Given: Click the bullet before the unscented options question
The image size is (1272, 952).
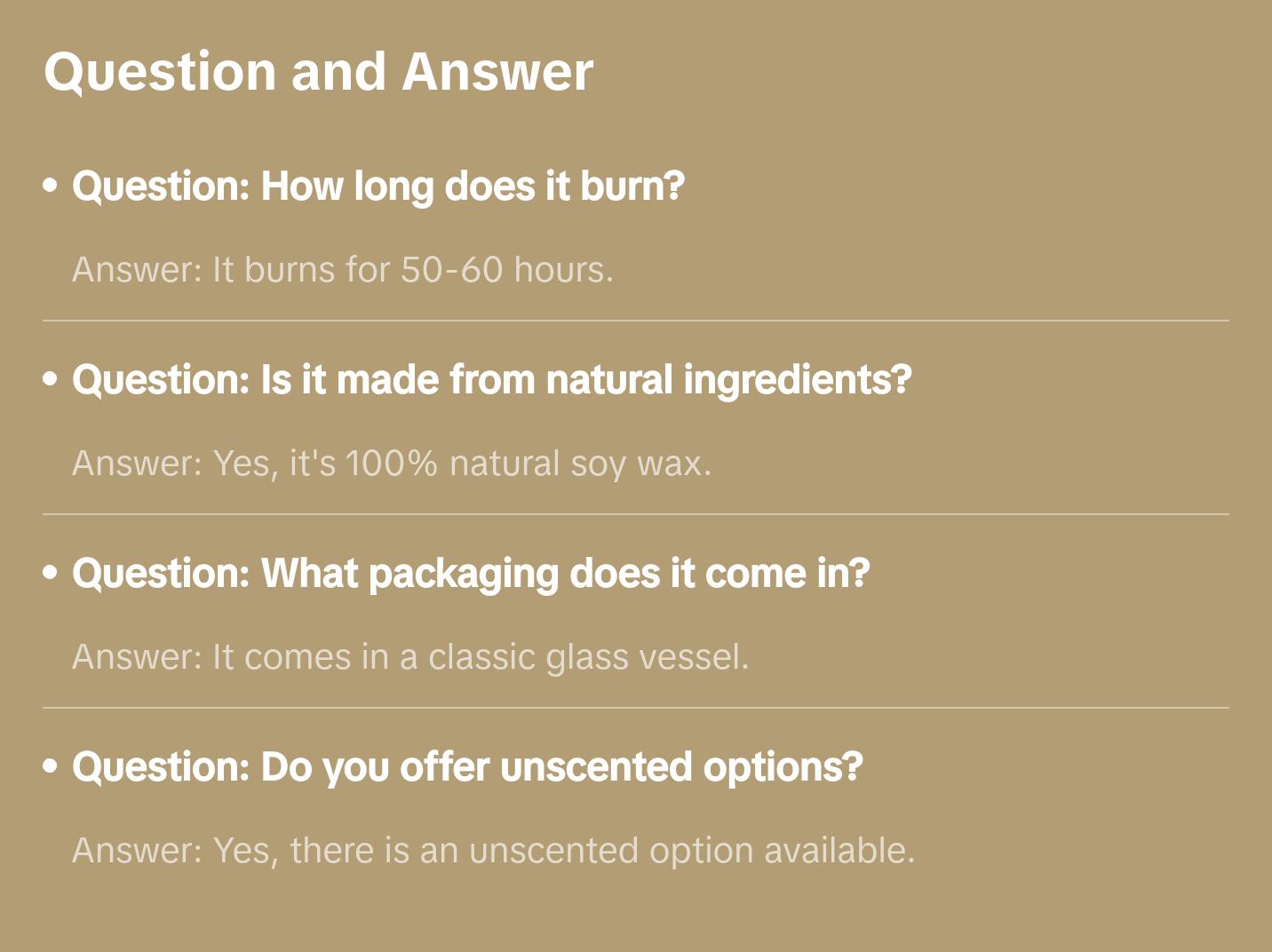Looking at the screenshot, I should tap(51, 767).
